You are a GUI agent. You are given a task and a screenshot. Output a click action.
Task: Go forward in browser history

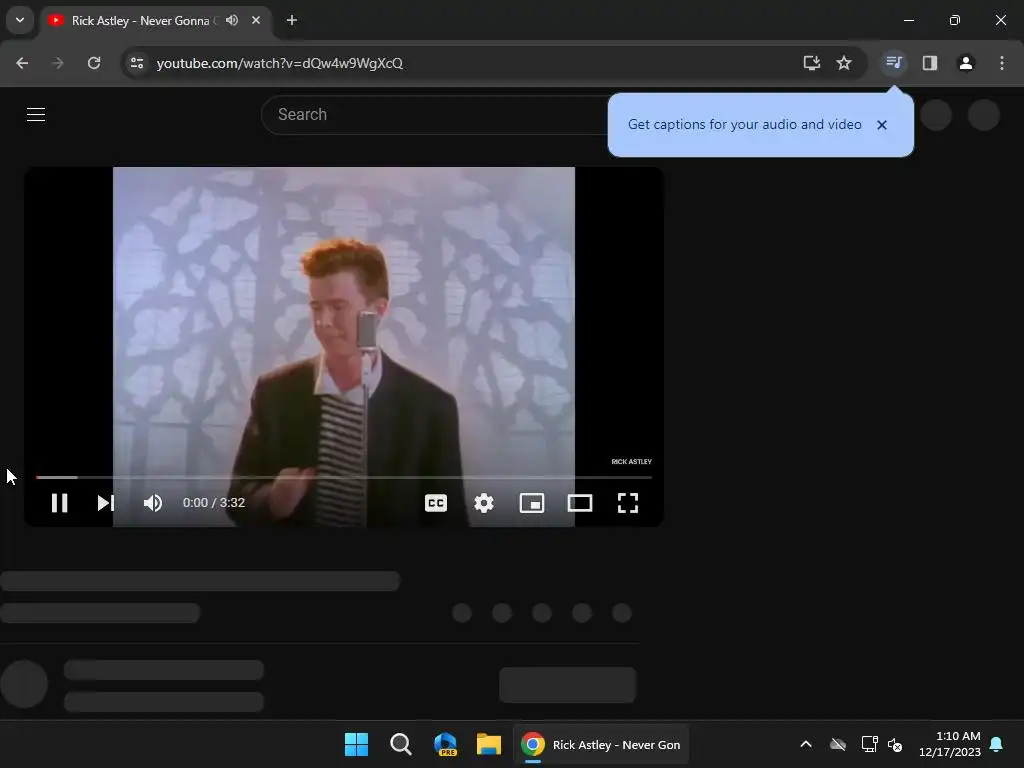click(58, 63)
